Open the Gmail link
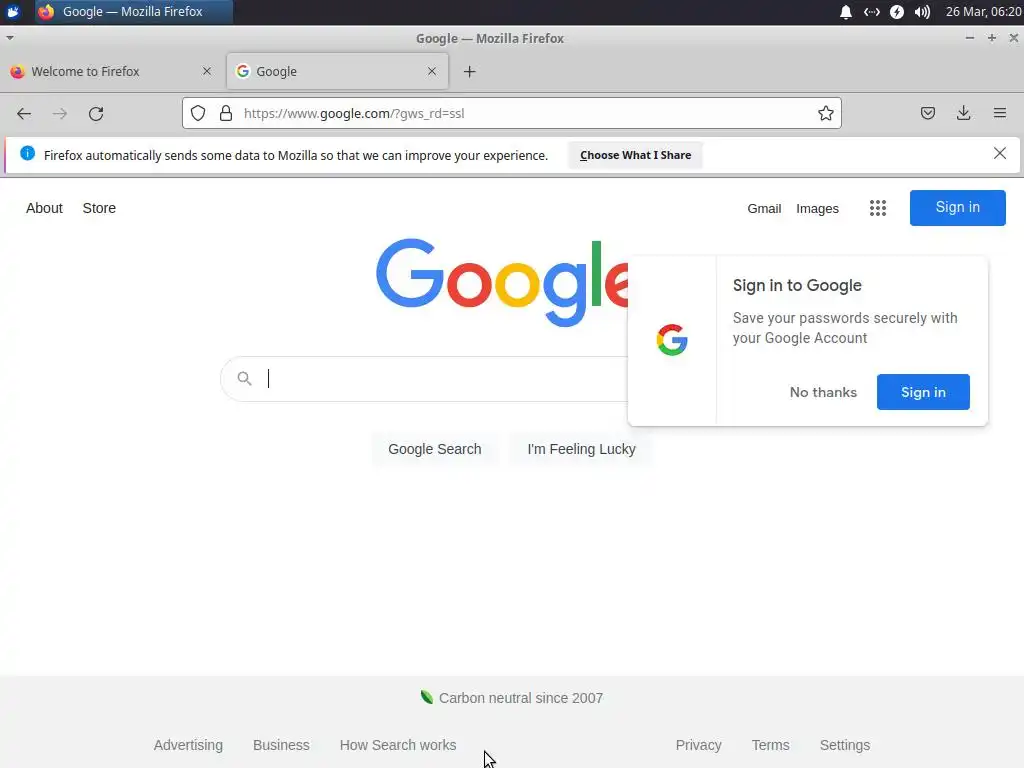The height and width of the screenshot is (768, 1024). click(764, 209)
